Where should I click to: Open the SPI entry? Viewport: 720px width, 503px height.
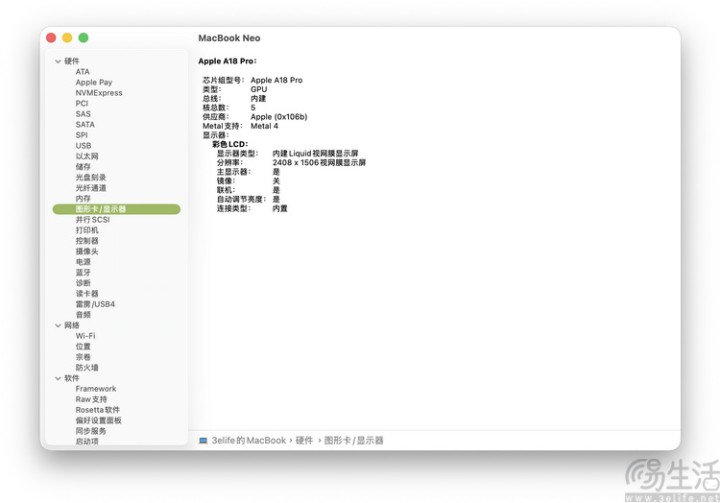coord(81,135)
